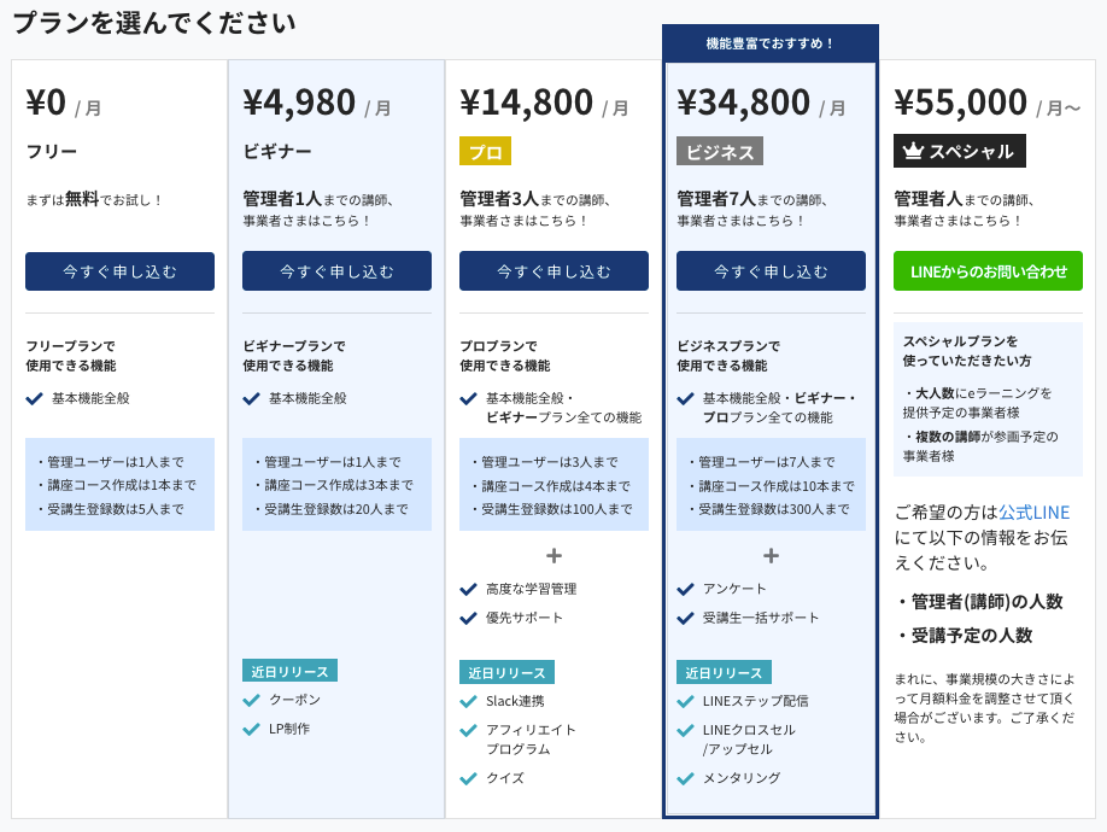The image size is (1107, 832).
Task: Click the plus icon in プロ plan column
Action: 554,556
